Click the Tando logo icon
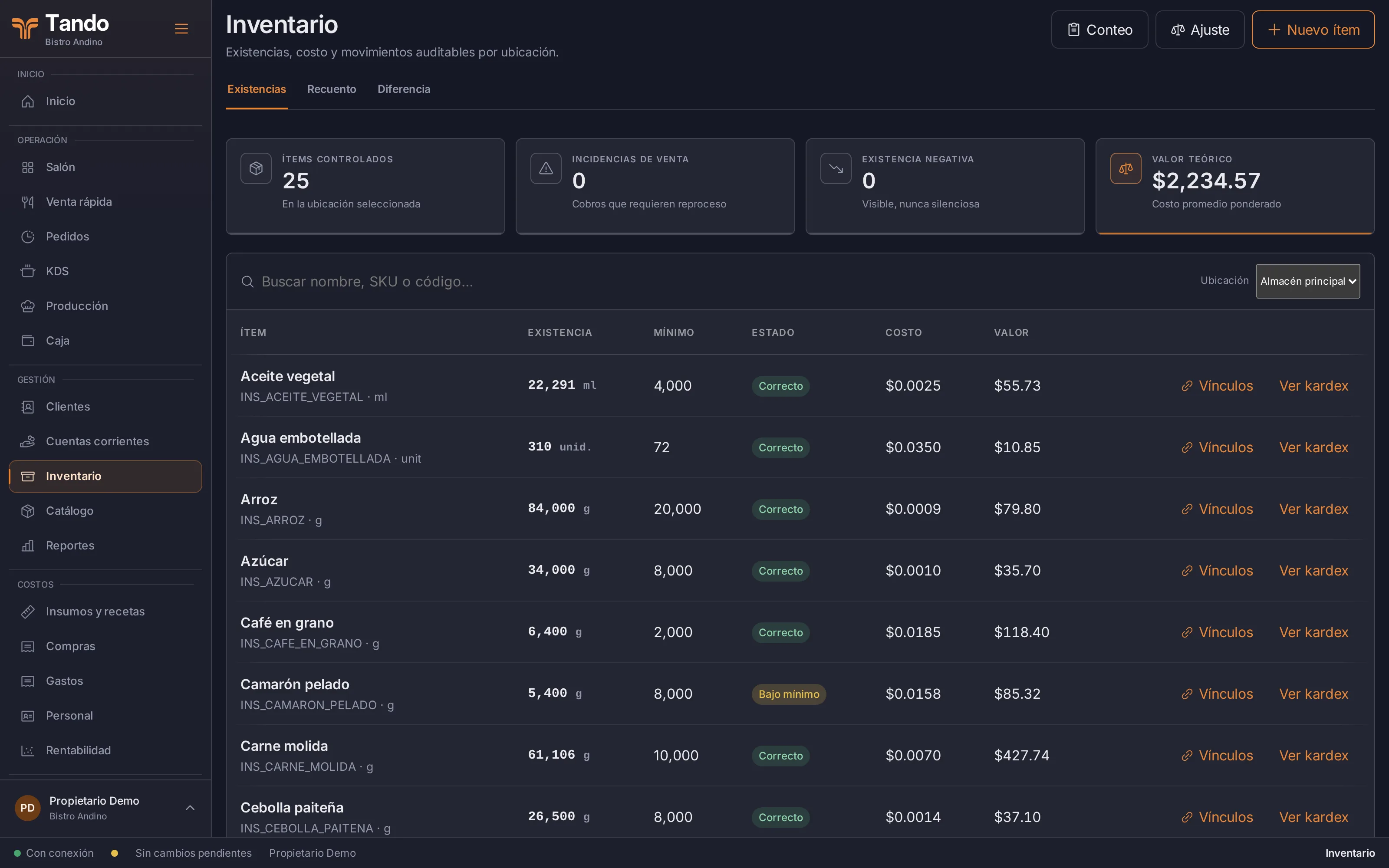The width and height of the screenshot is (1389, 868). pos(25,28)
